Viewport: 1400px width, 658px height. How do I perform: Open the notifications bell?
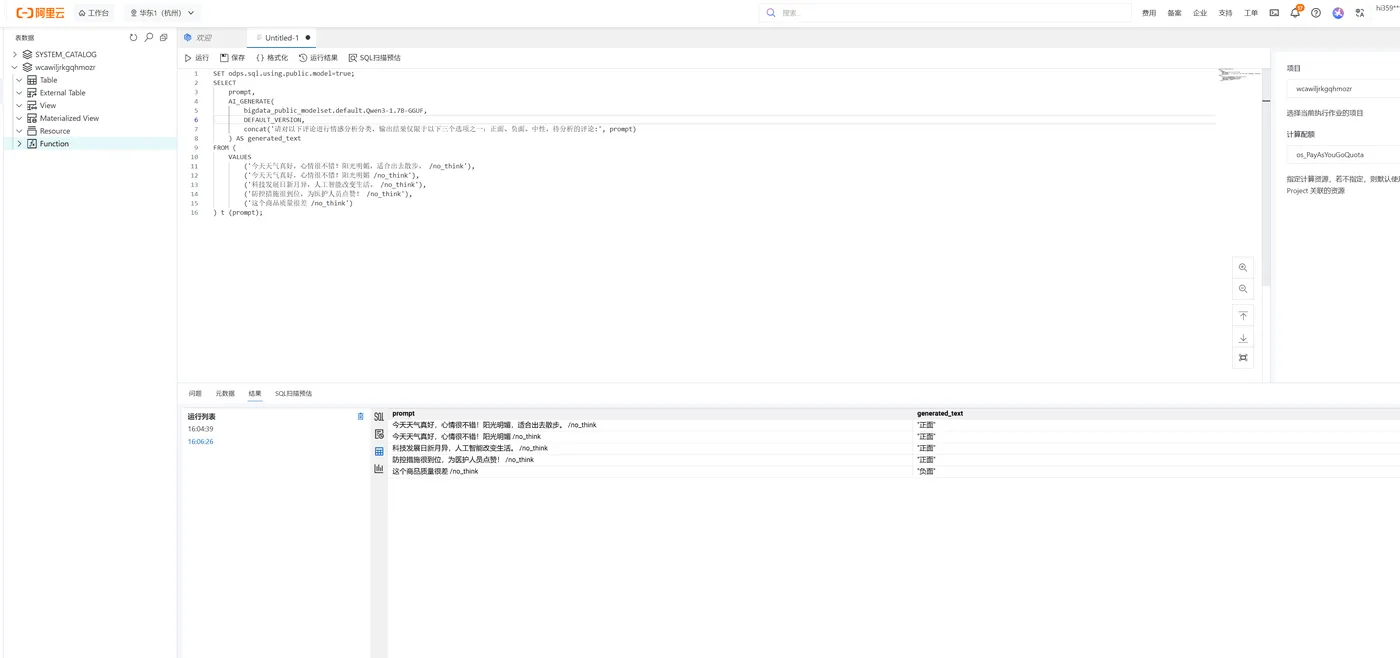tap(1295, 13)
